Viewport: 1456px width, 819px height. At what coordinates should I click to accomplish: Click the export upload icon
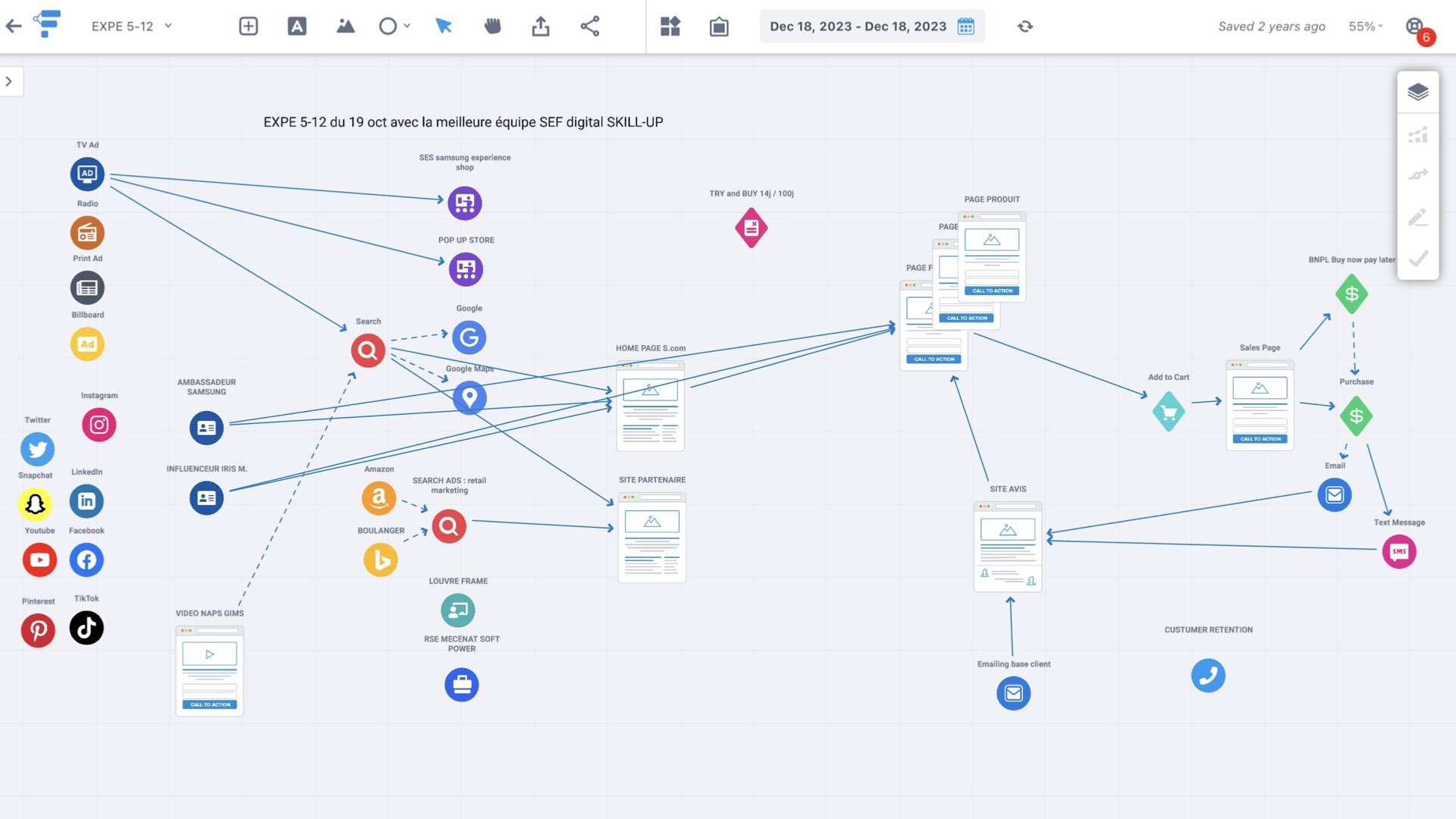541,26
